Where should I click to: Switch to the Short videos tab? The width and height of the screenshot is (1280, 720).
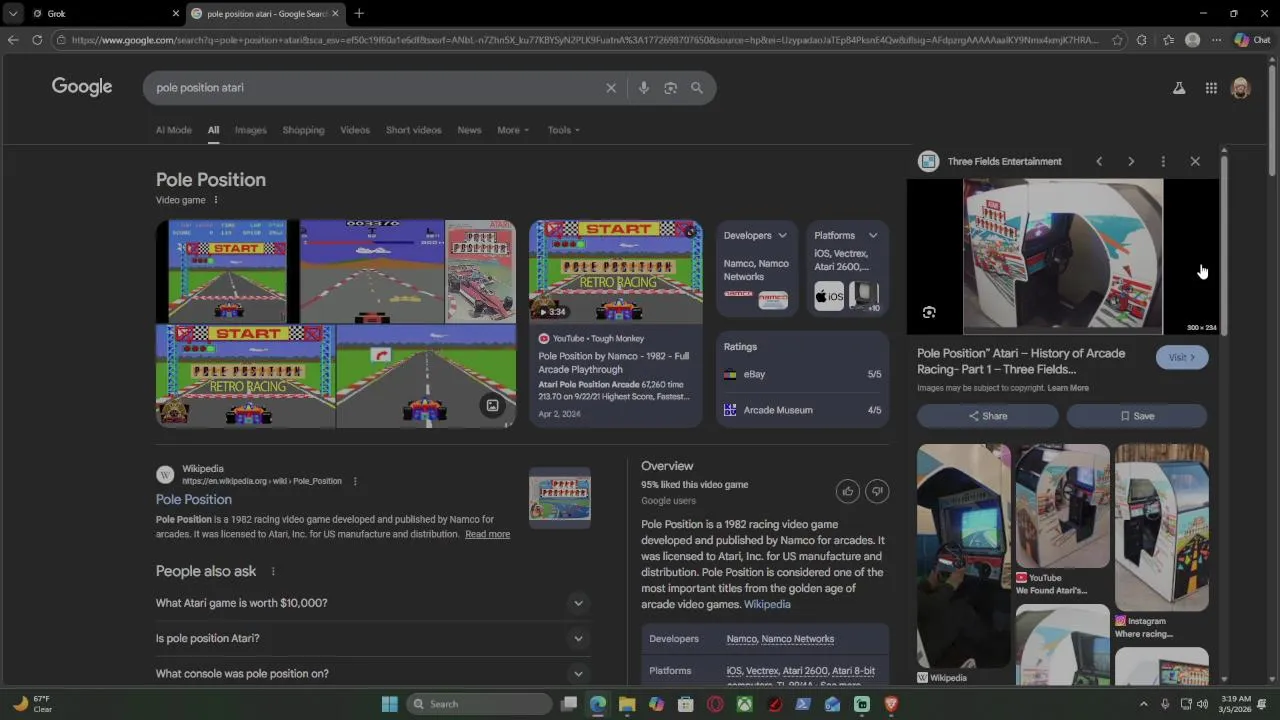click(x=413, y=130)
